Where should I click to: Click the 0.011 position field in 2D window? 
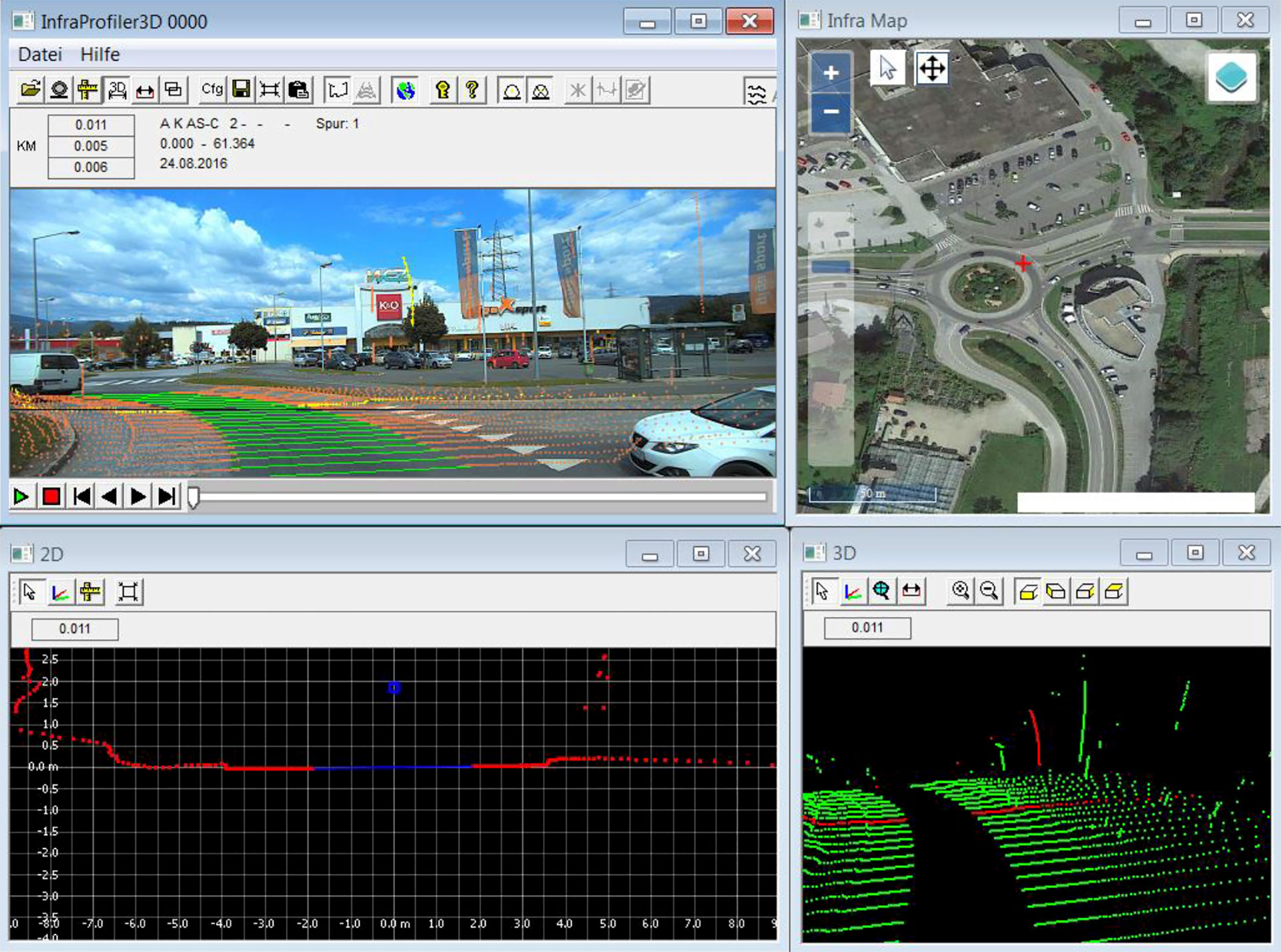coord(75,629)
